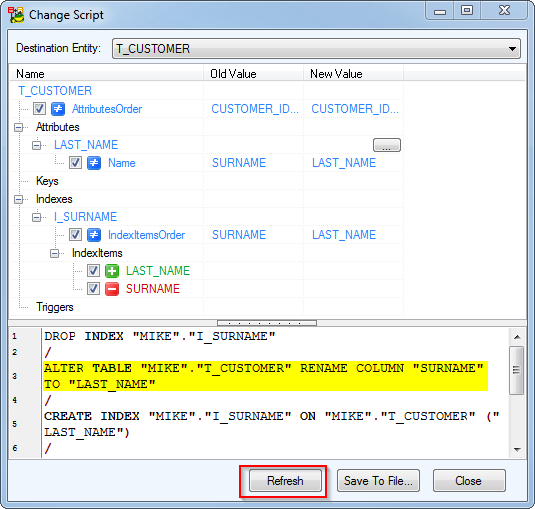Uncheck the IndexItemsOrder checkbox
This screenshot has height=509, width=535.
coord(75,235)
